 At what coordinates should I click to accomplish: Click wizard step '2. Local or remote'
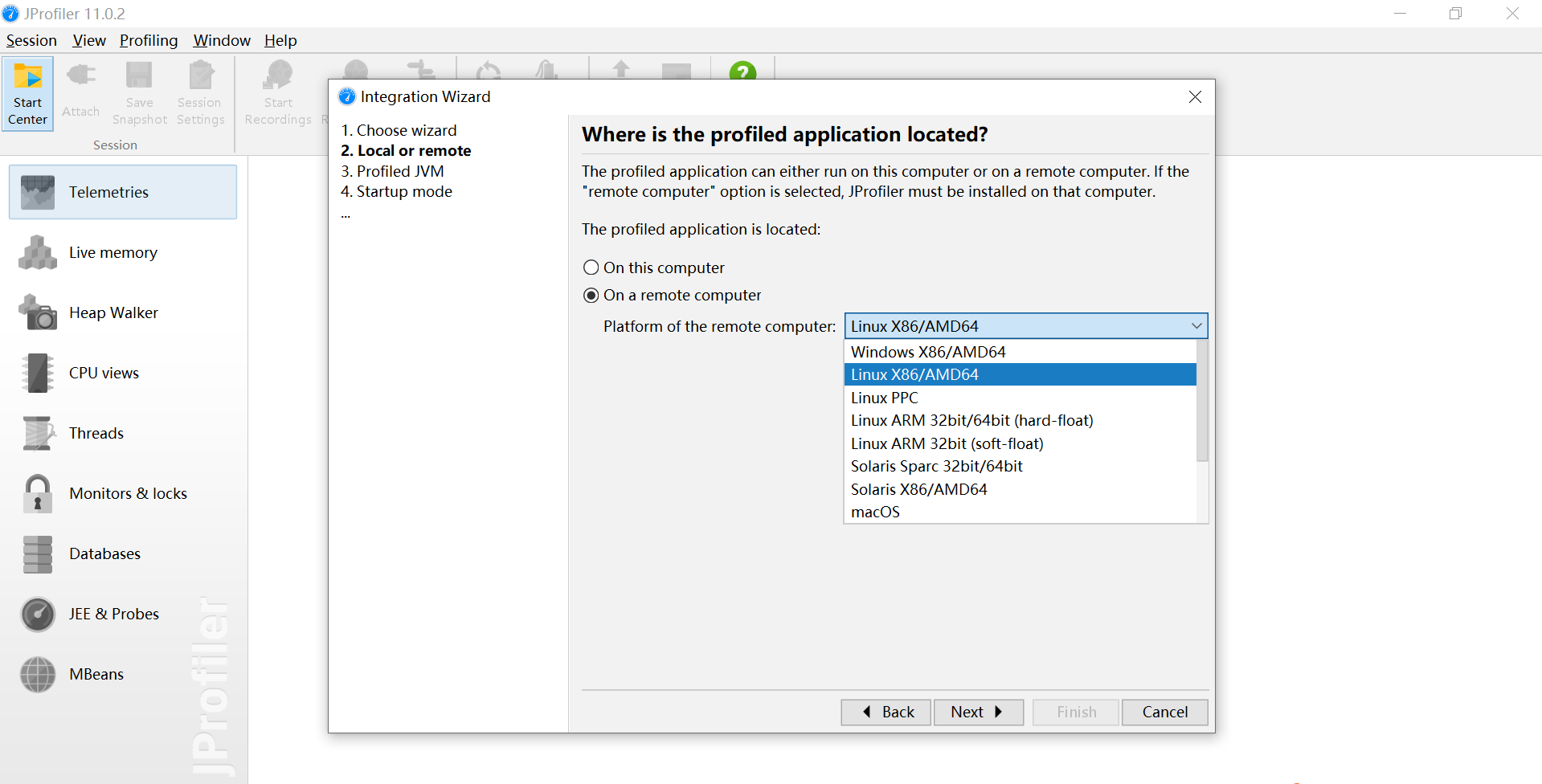[x=406, y=150]
